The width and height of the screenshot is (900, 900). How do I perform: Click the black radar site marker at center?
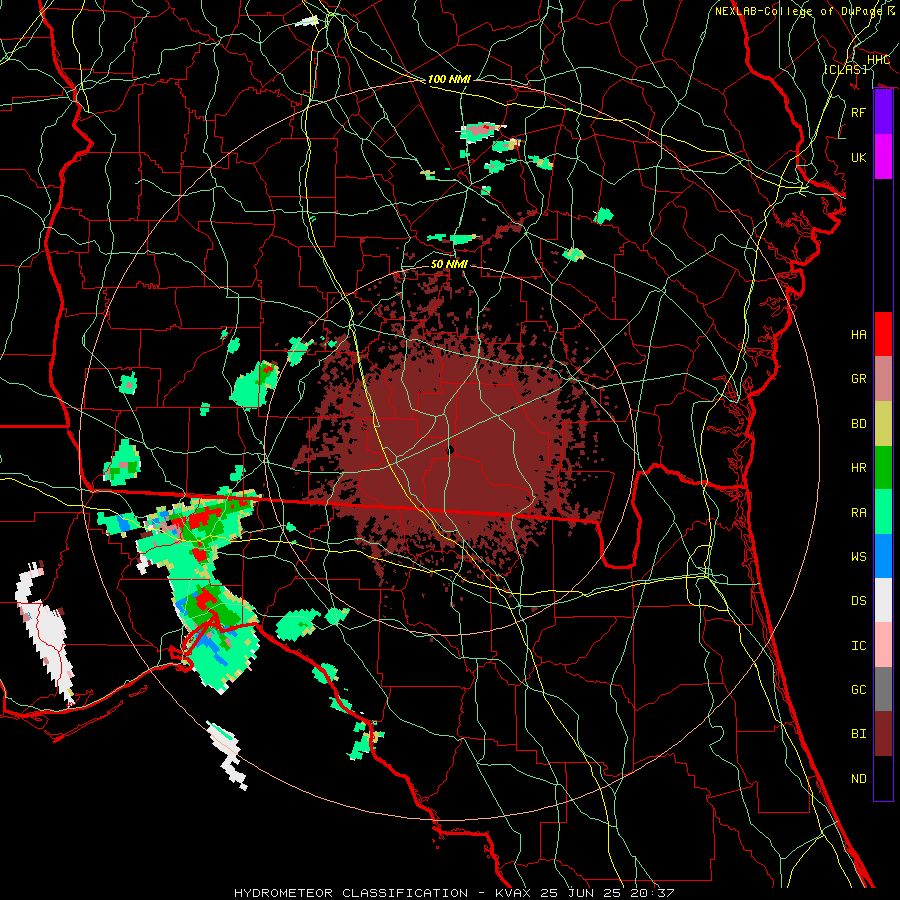[450, 450]
